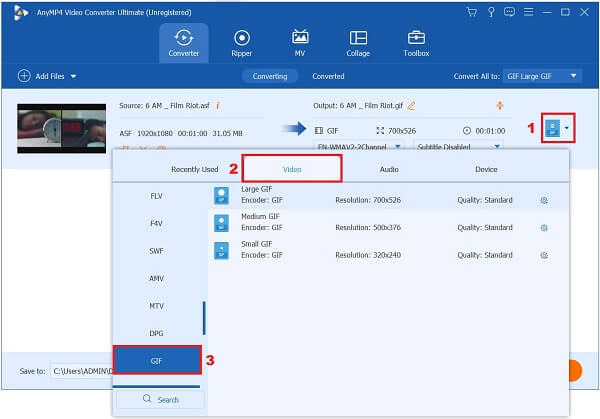The width and height of the screenshot is (600, 419).
Task: Expand arrow beside output format icon
Action: click(567, 128)
